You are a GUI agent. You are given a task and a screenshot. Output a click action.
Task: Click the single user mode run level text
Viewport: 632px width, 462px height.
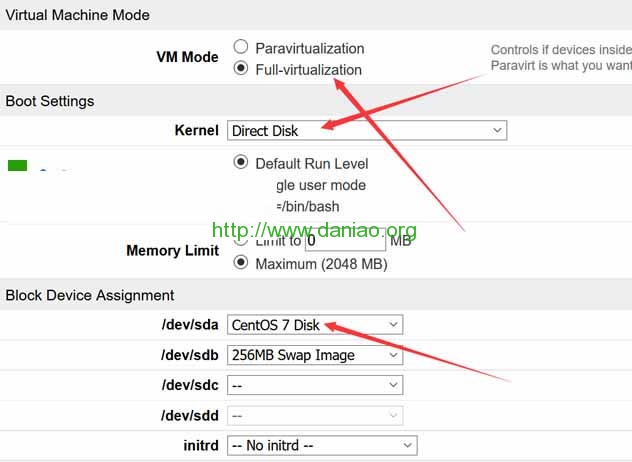(x=321, y=185)
